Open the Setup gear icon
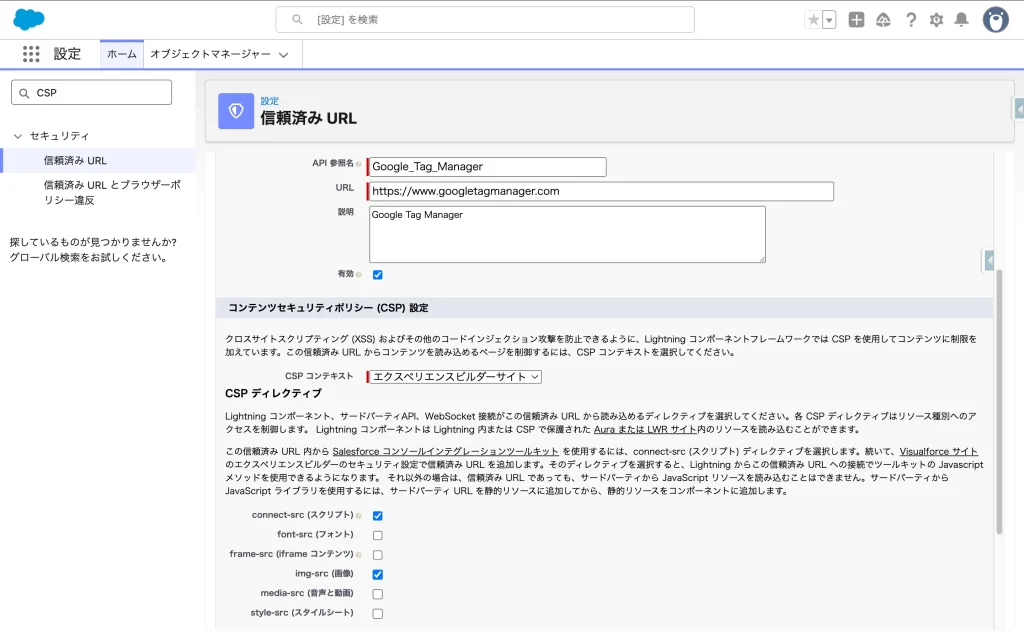1024x640 pixels. pos(936,20)
